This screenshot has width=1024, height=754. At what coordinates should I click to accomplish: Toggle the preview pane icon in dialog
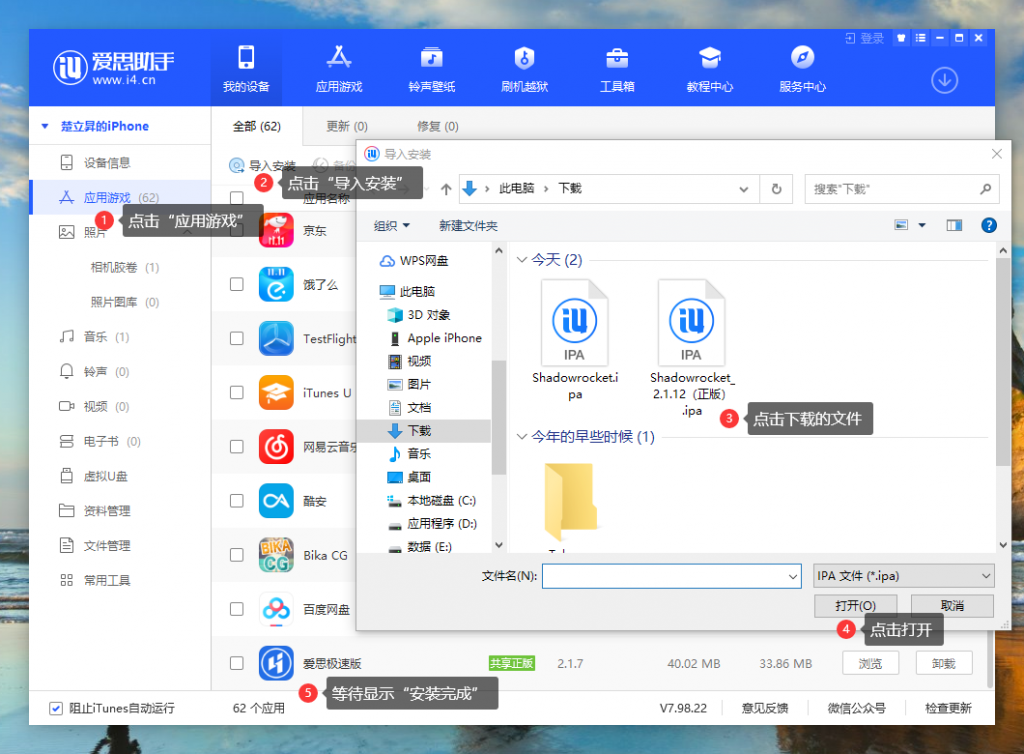954,225
